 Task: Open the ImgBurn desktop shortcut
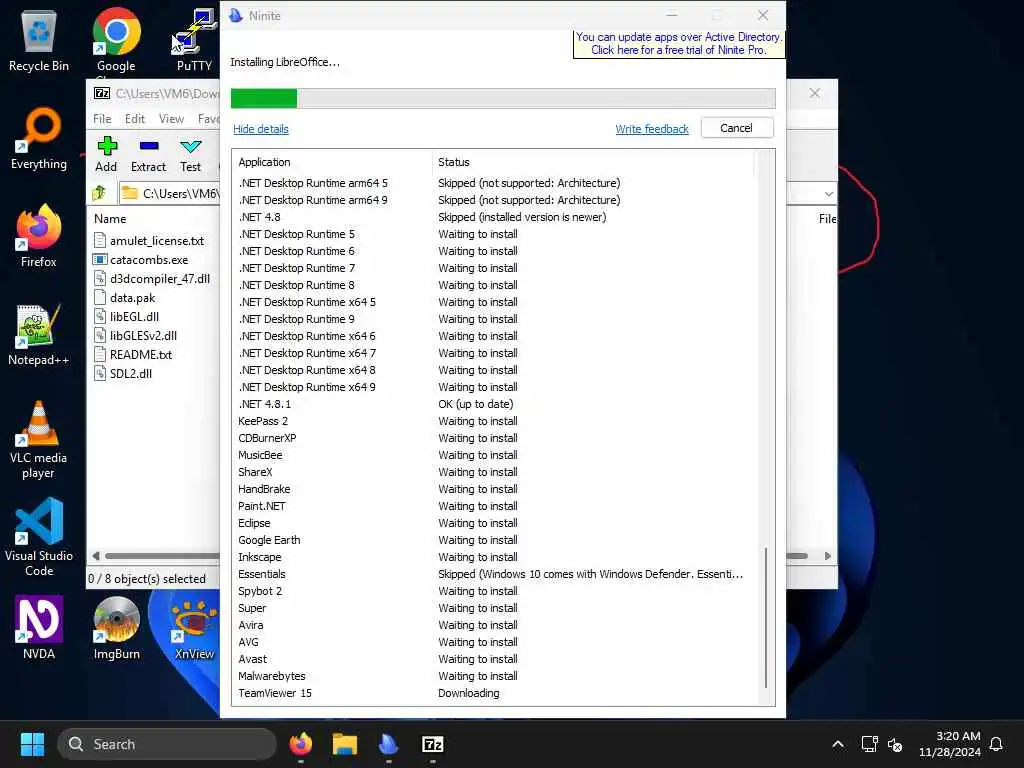(116, 628)
